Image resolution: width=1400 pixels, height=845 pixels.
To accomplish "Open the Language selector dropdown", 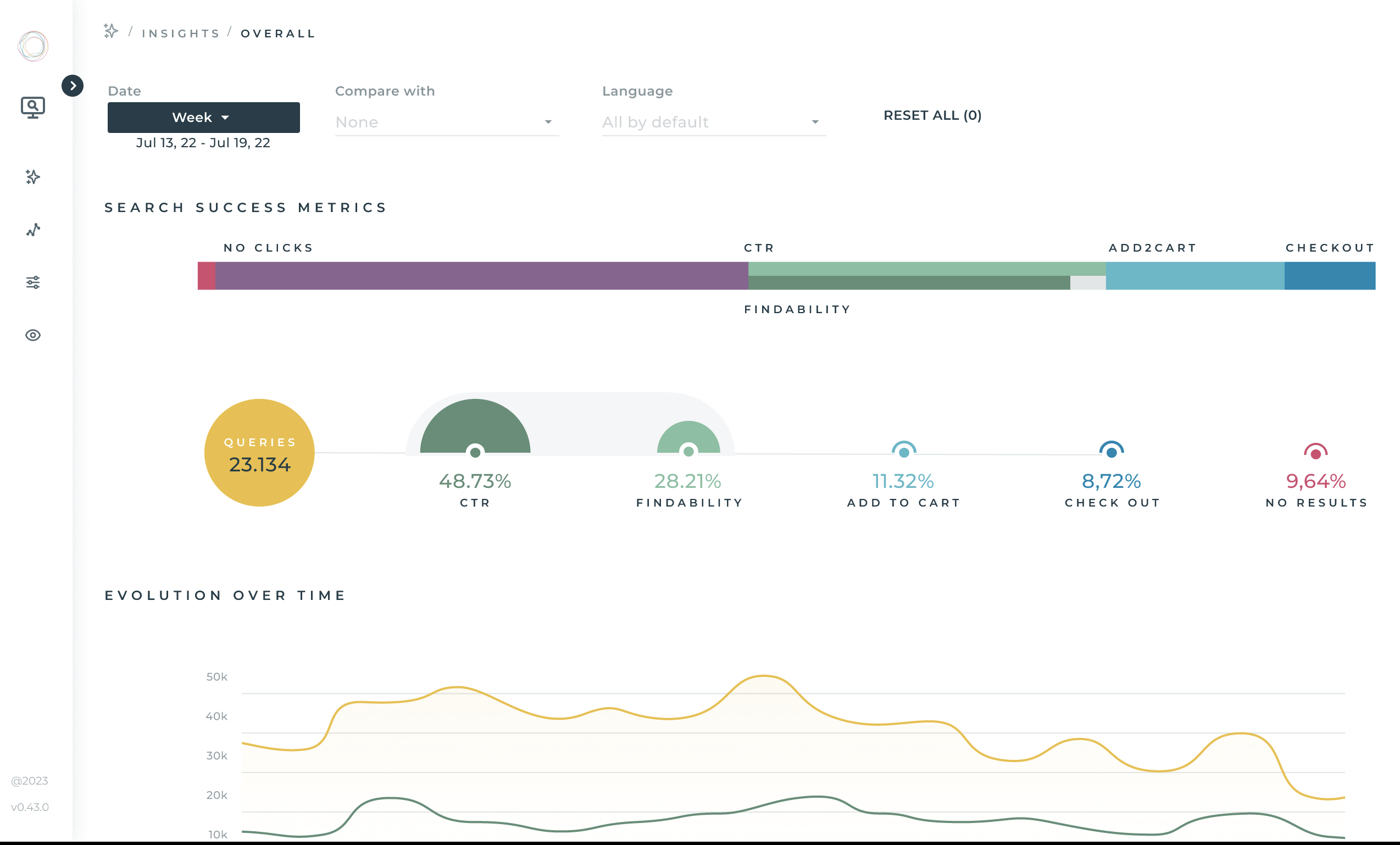I will pos(710,122).
